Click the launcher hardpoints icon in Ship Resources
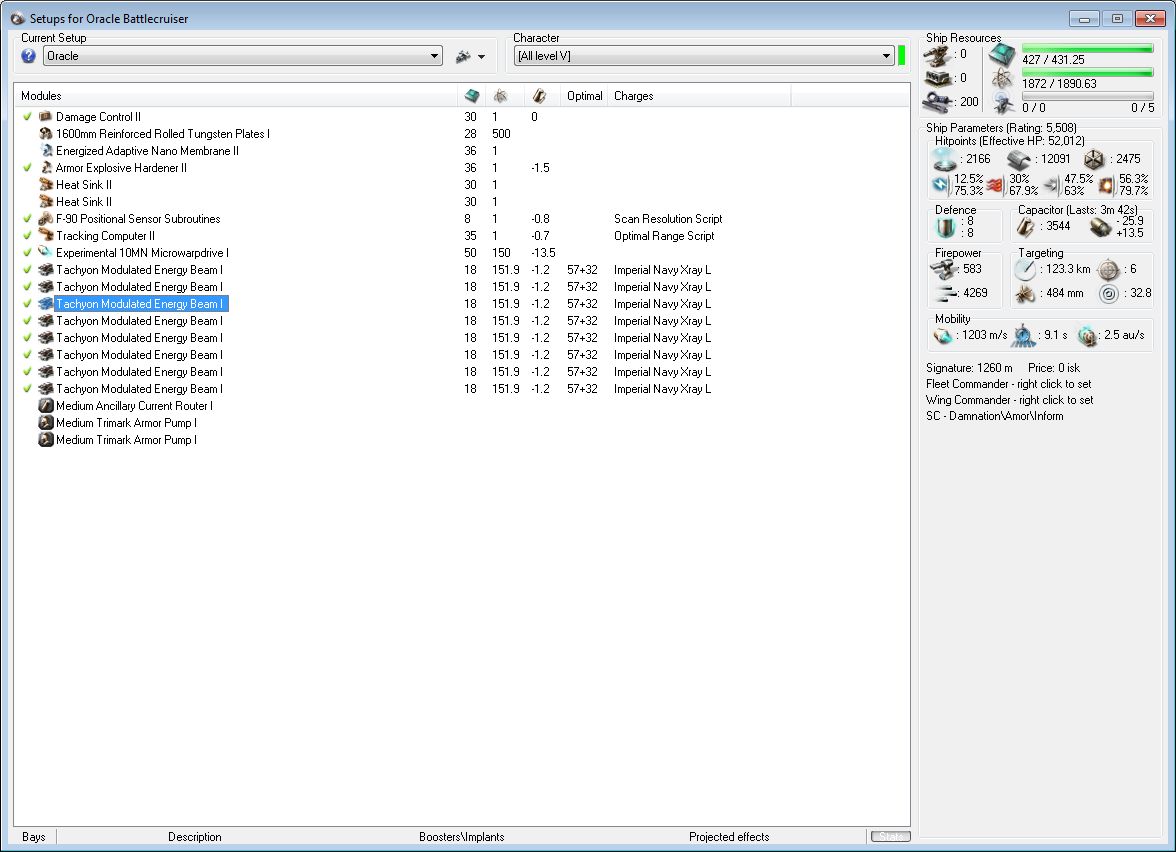The height and width of the screenshot is (852, 1176). click(x=937, y=78)
